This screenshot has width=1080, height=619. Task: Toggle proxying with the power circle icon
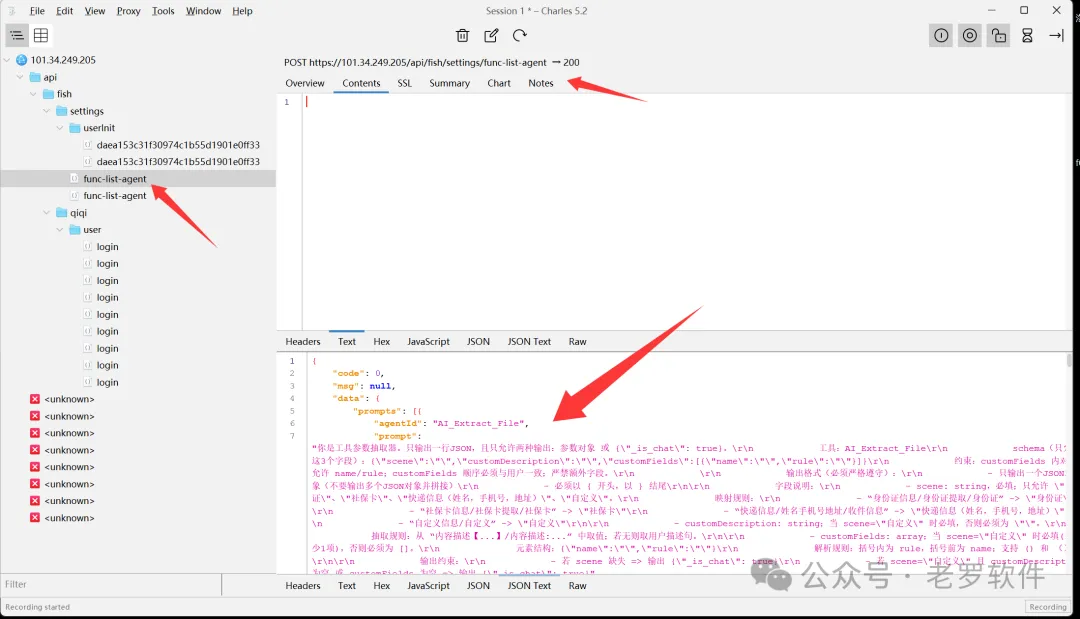click(x=941, y=35)
